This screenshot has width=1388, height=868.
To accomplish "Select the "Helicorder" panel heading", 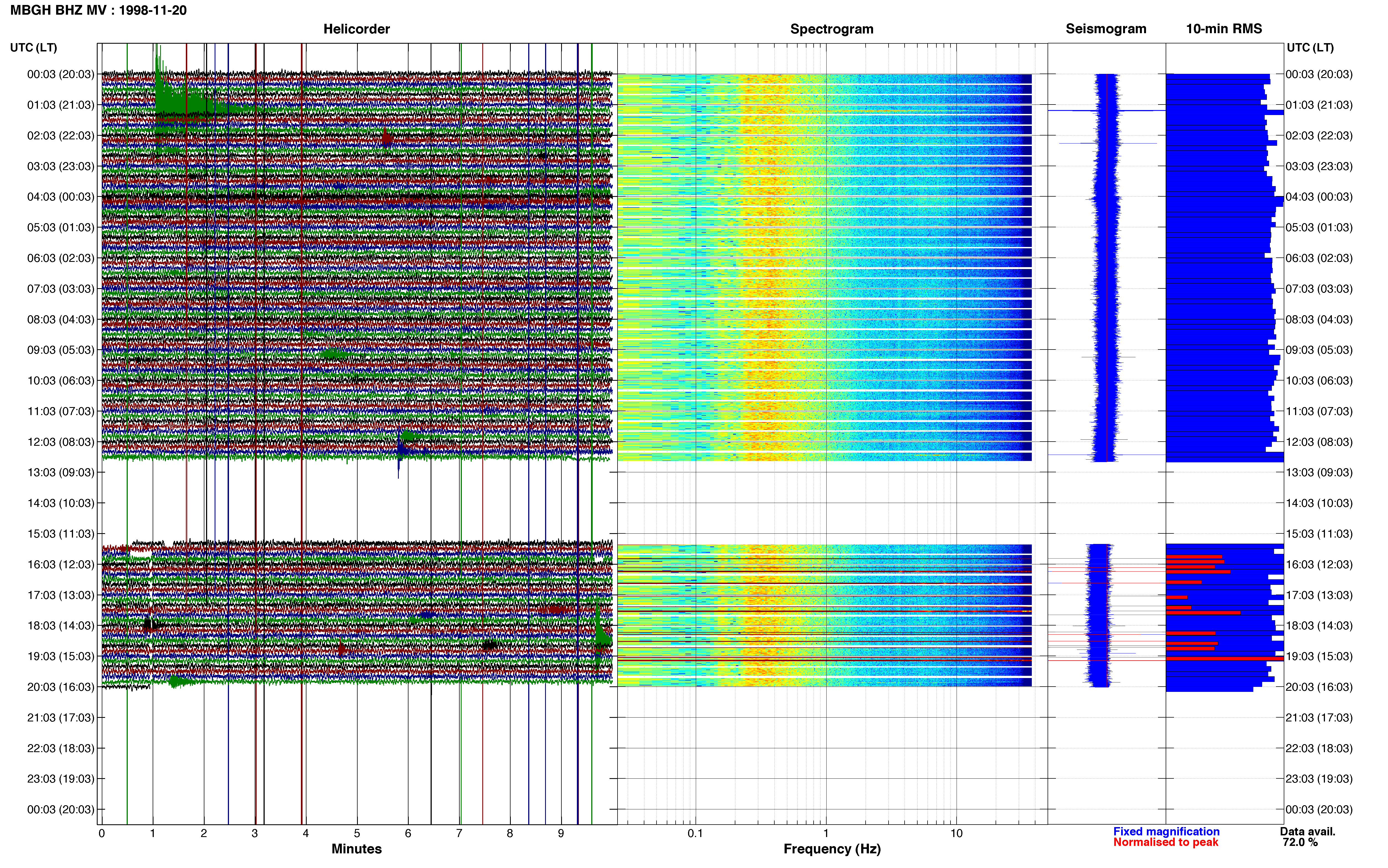I will pos(356,29).
